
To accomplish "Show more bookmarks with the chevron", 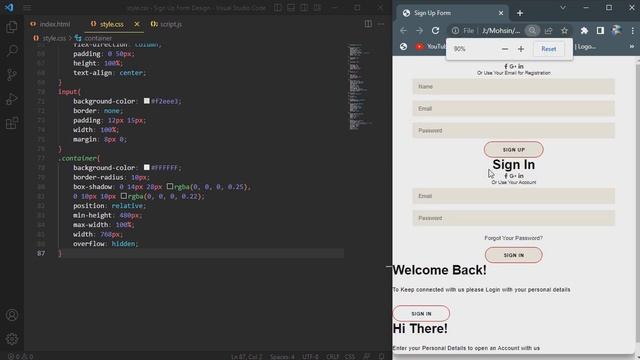I will click(632, 47).
